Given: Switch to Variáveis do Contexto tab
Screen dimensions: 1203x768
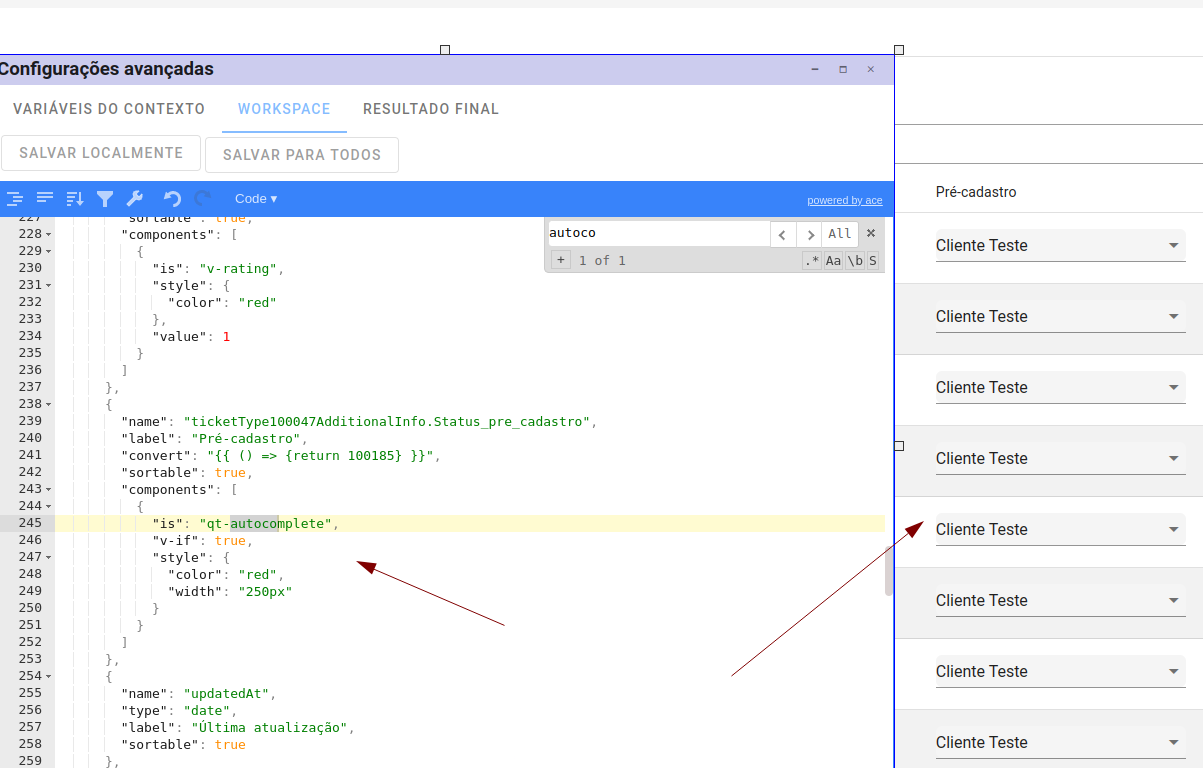Looking at the screenshot, I should [109, 109].
